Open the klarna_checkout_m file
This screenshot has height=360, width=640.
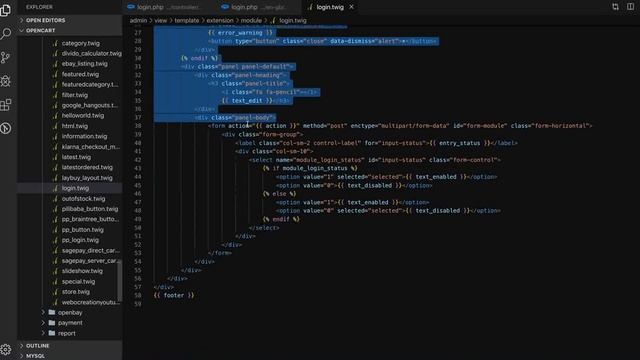[x=91, y=147]
